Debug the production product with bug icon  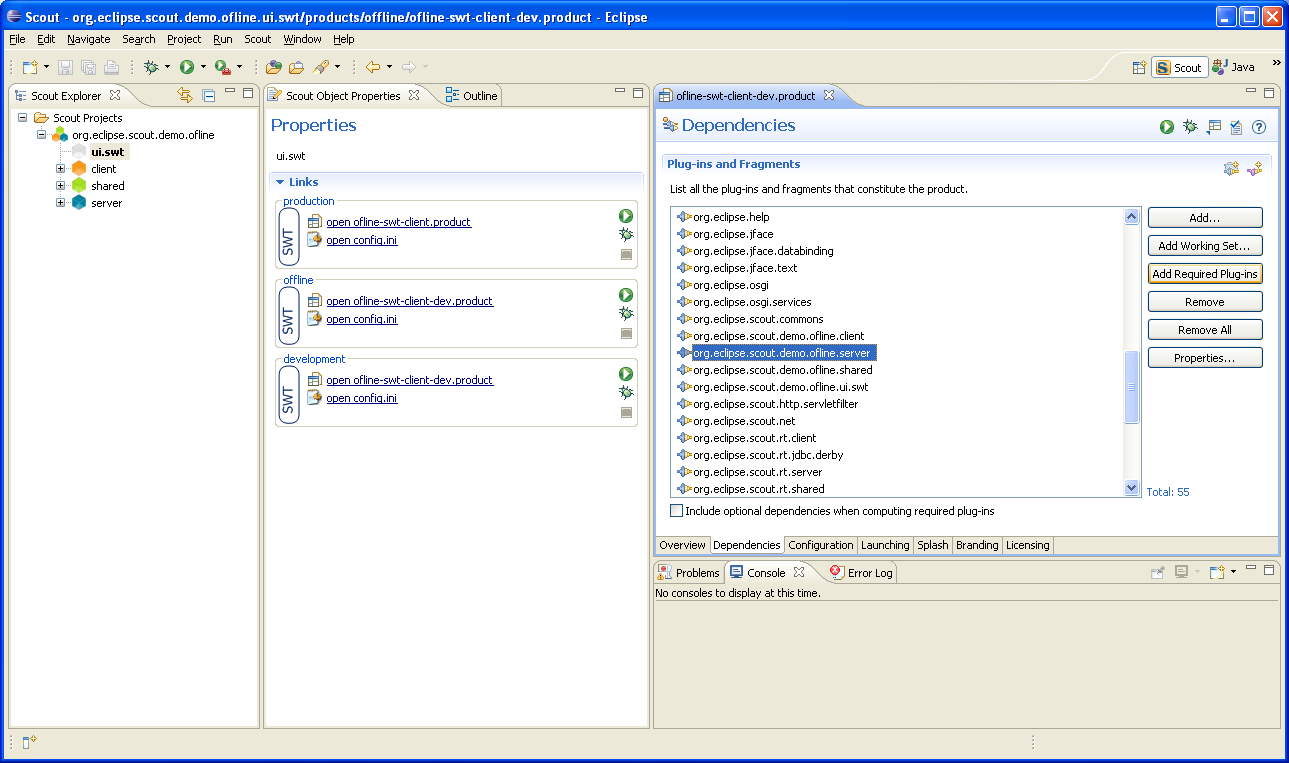click(x=626, y=234)
